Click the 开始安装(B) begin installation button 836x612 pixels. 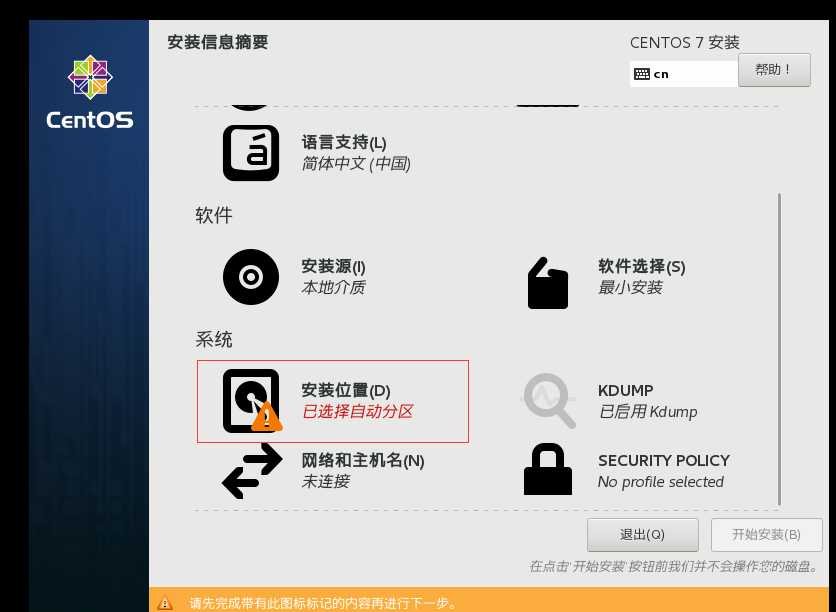767,535
